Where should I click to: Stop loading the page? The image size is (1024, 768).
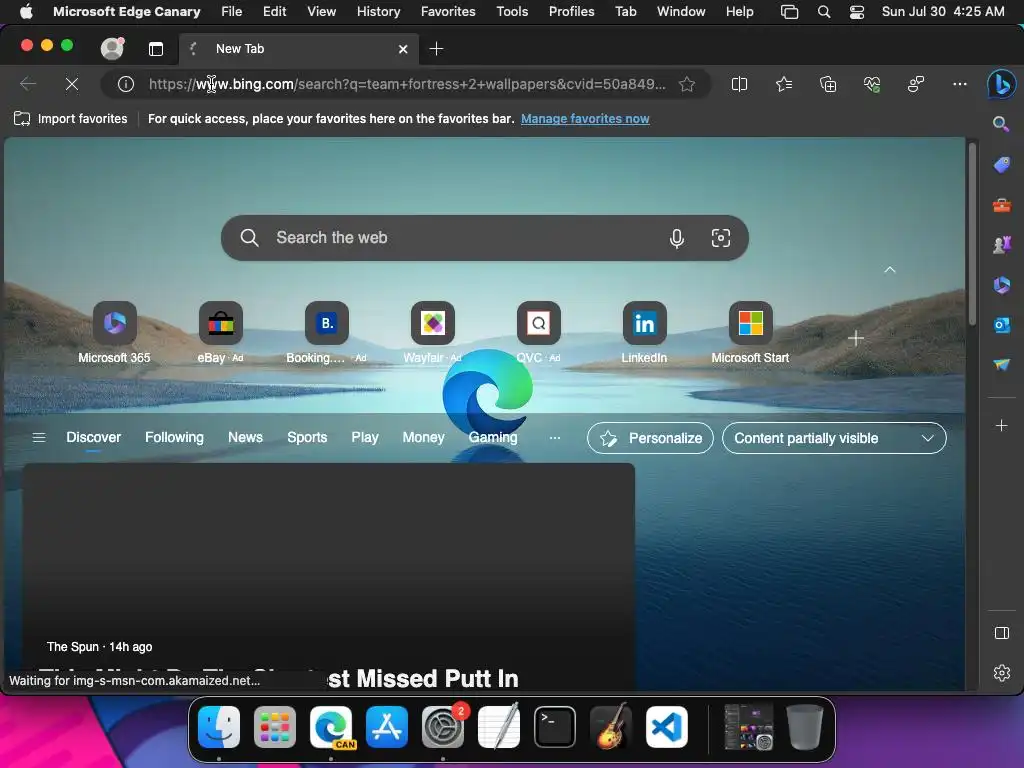click(72, 84)
